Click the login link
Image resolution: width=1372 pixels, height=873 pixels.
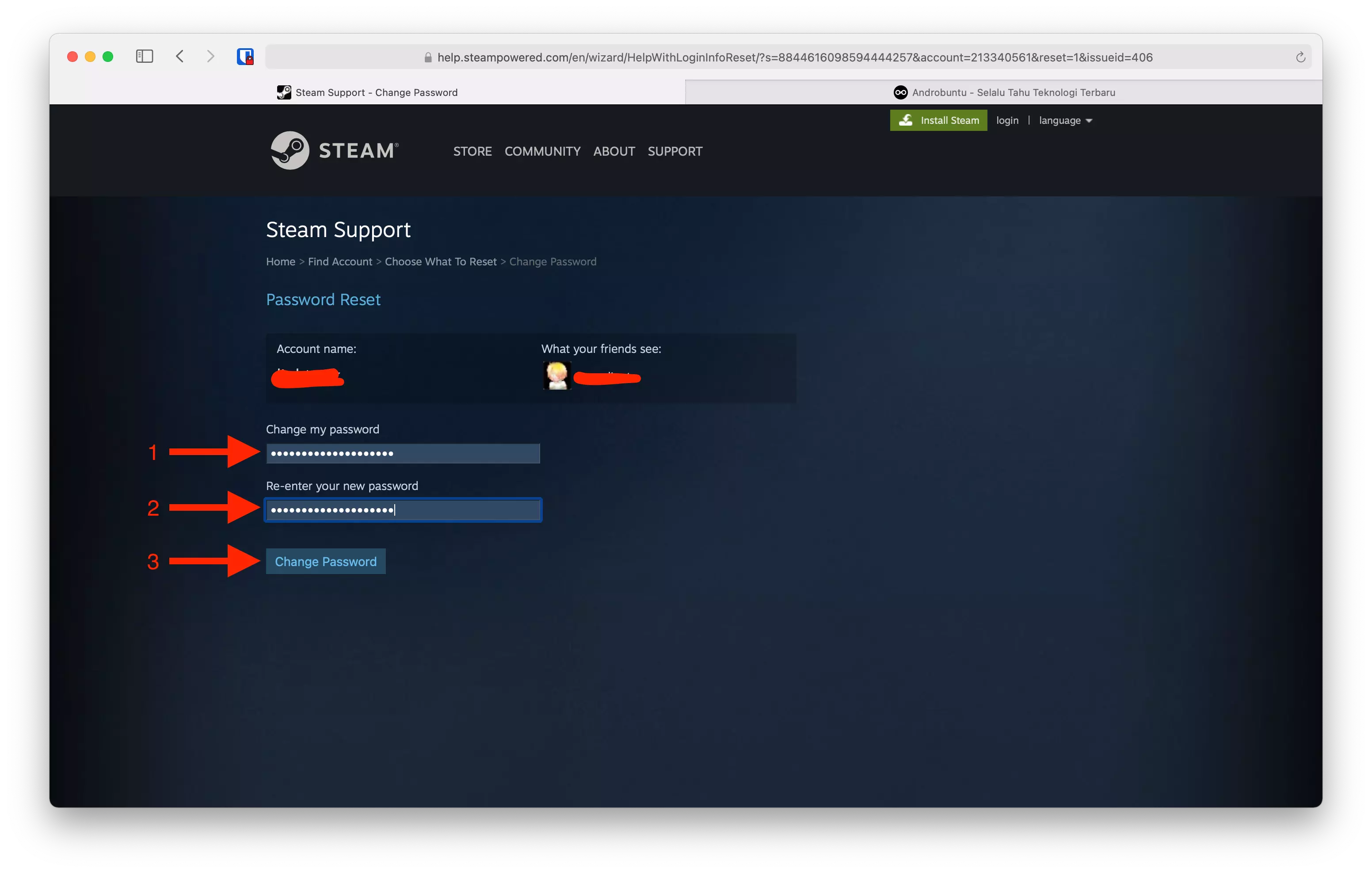(x=1007, y=120)
